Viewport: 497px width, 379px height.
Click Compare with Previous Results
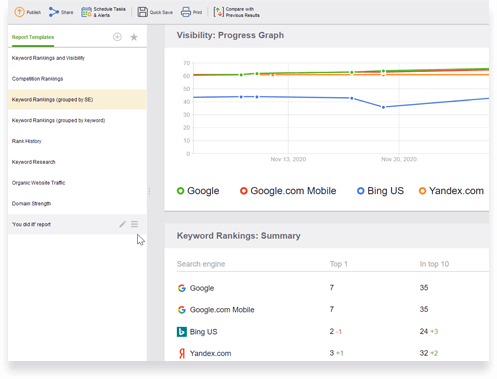click(x=237, y=12)
